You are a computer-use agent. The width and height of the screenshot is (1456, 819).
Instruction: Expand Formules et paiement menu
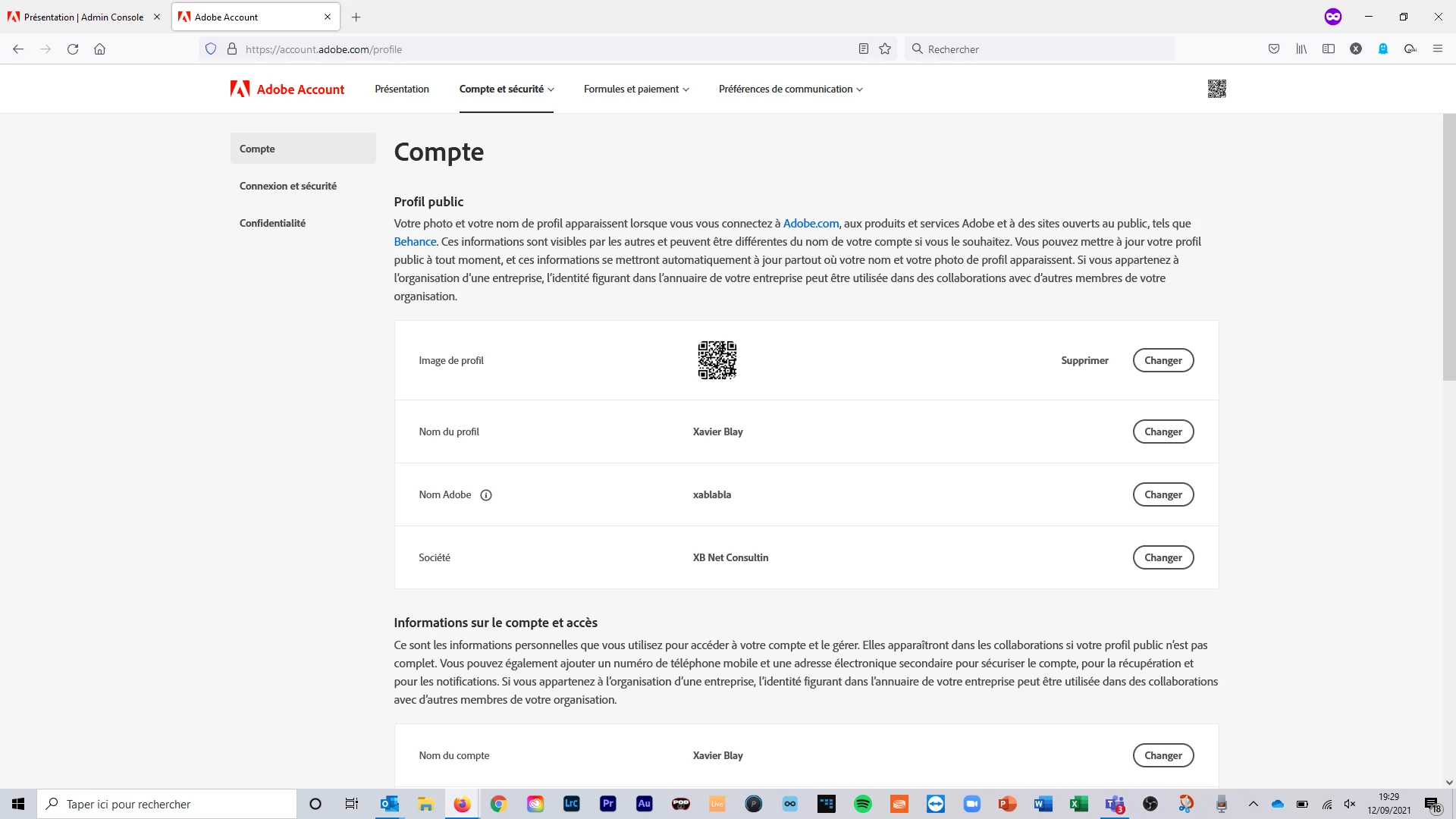[x=636, y=89]
